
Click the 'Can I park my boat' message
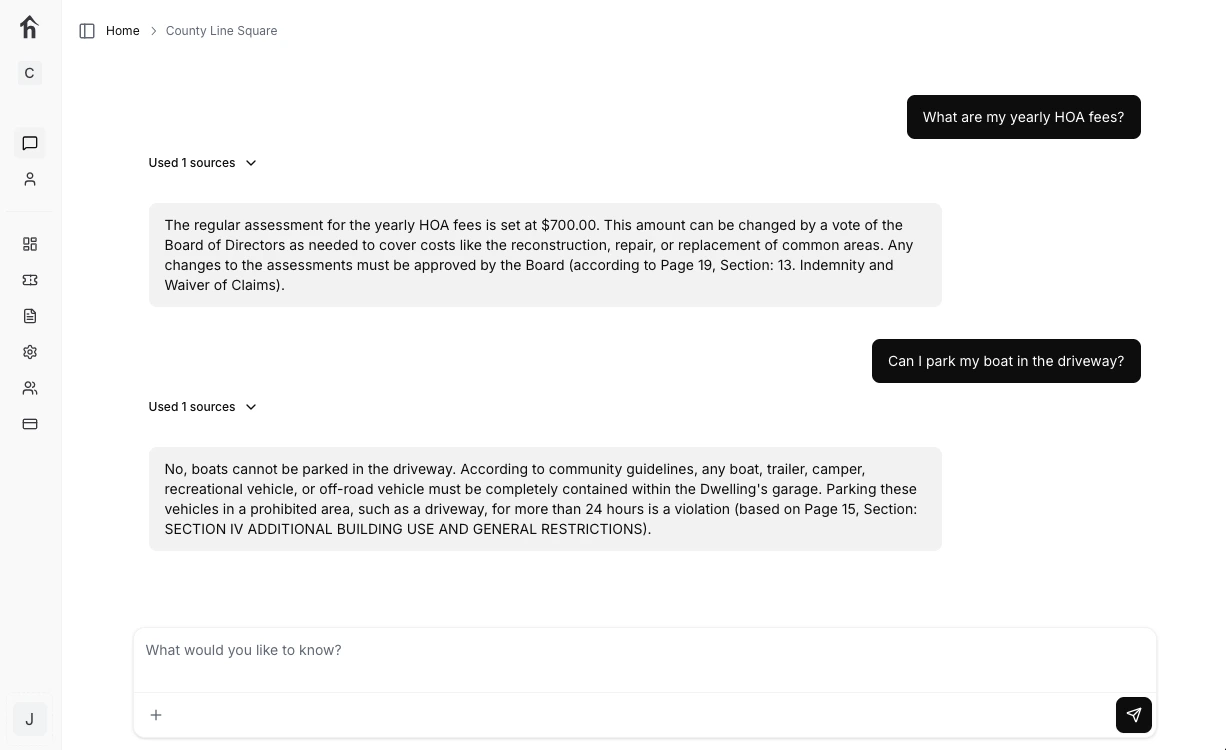click(1005, 361)
